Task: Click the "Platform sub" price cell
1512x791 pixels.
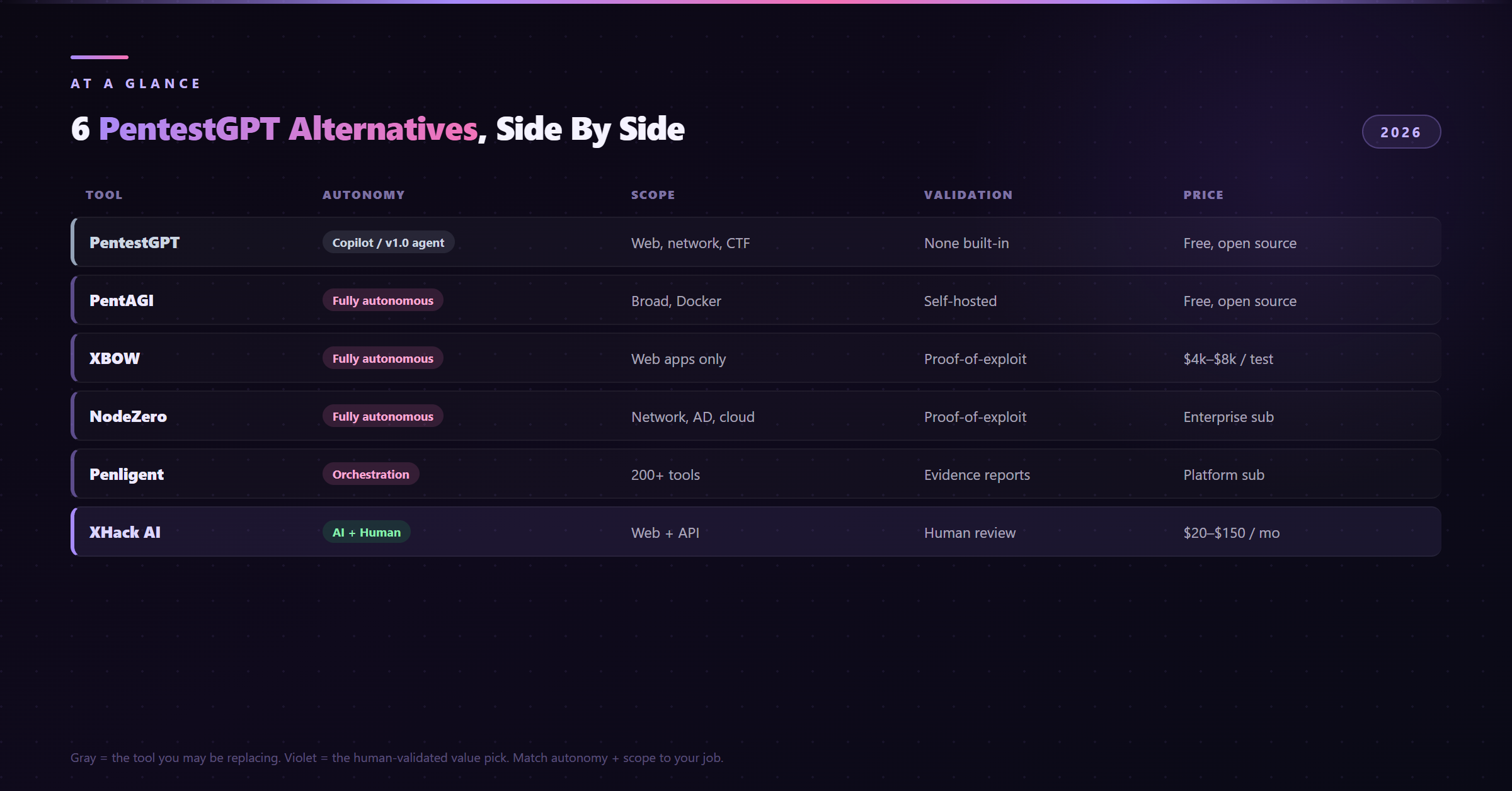Action: 1224,475
